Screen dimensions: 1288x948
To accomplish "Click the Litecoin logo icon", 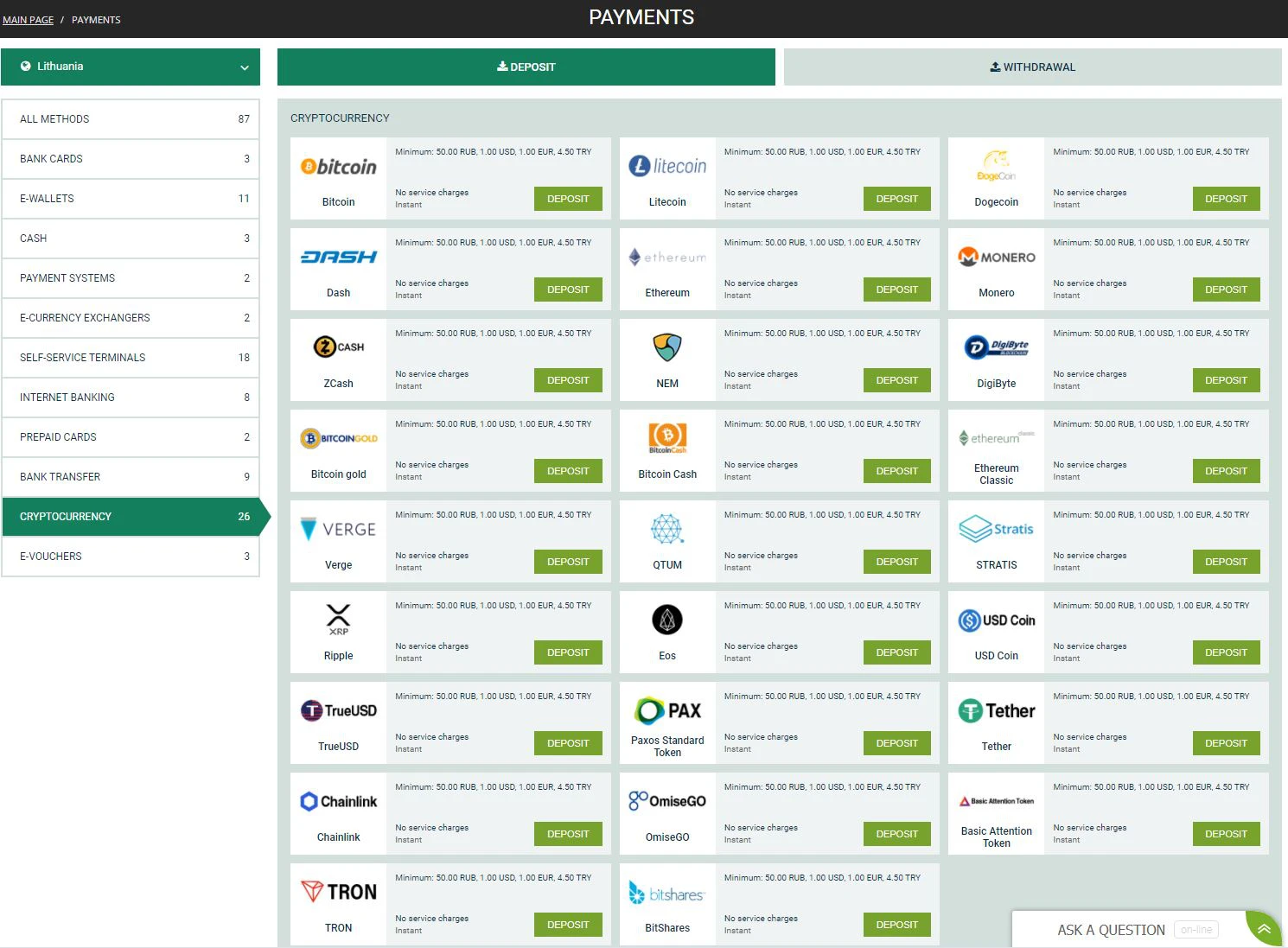I will pyautogui.click(x=667, y=166).
